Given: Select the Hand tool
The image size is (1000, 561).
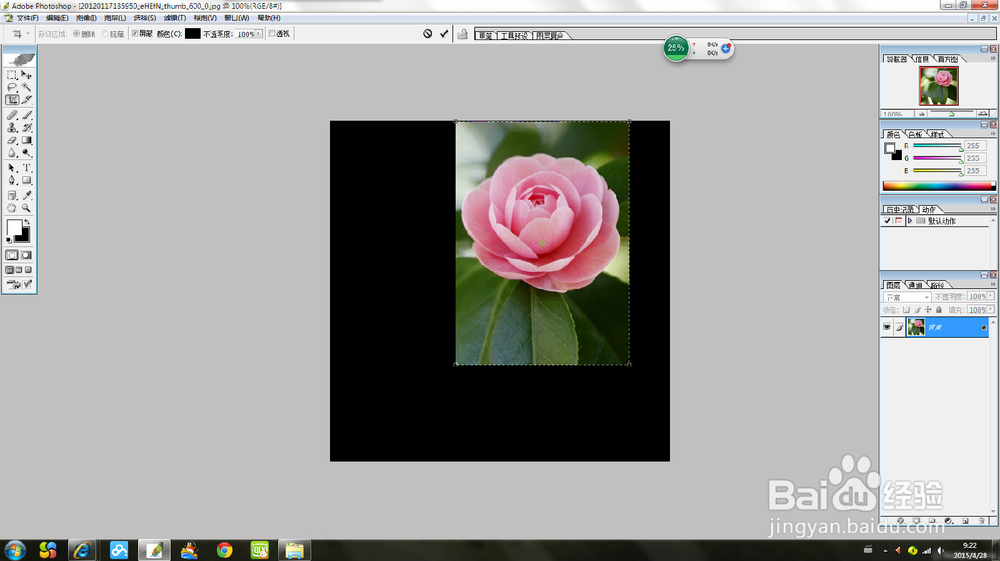Looking at the screenshot, I should (12, 208).
